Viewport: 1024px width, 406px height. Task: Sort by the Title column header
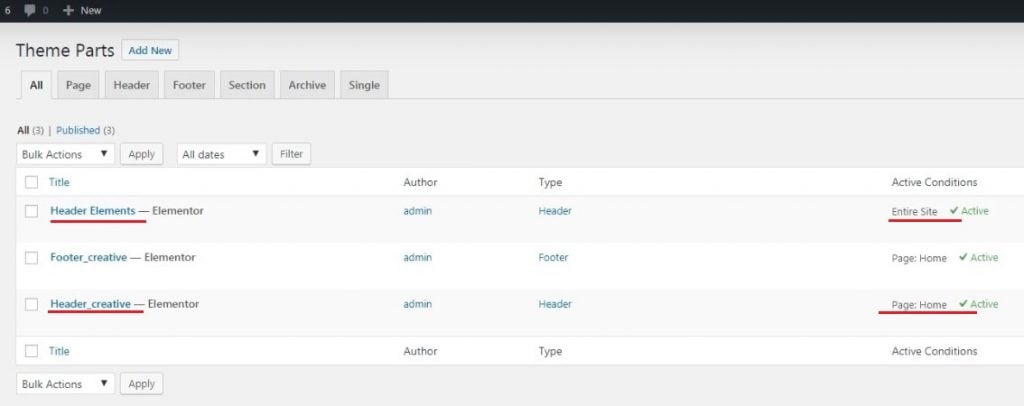(59, 182)
